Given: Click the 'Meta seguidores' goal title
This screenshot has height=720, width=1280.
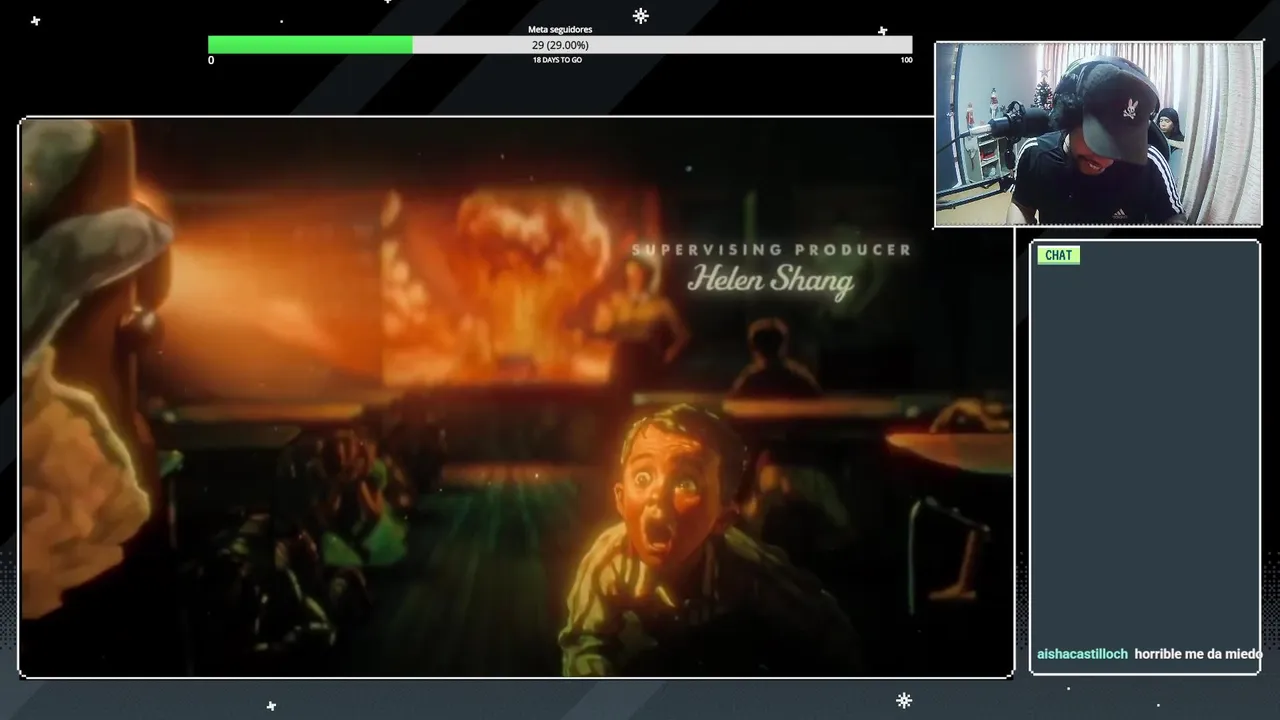Looking at the screenshot, I should point(560,29).
